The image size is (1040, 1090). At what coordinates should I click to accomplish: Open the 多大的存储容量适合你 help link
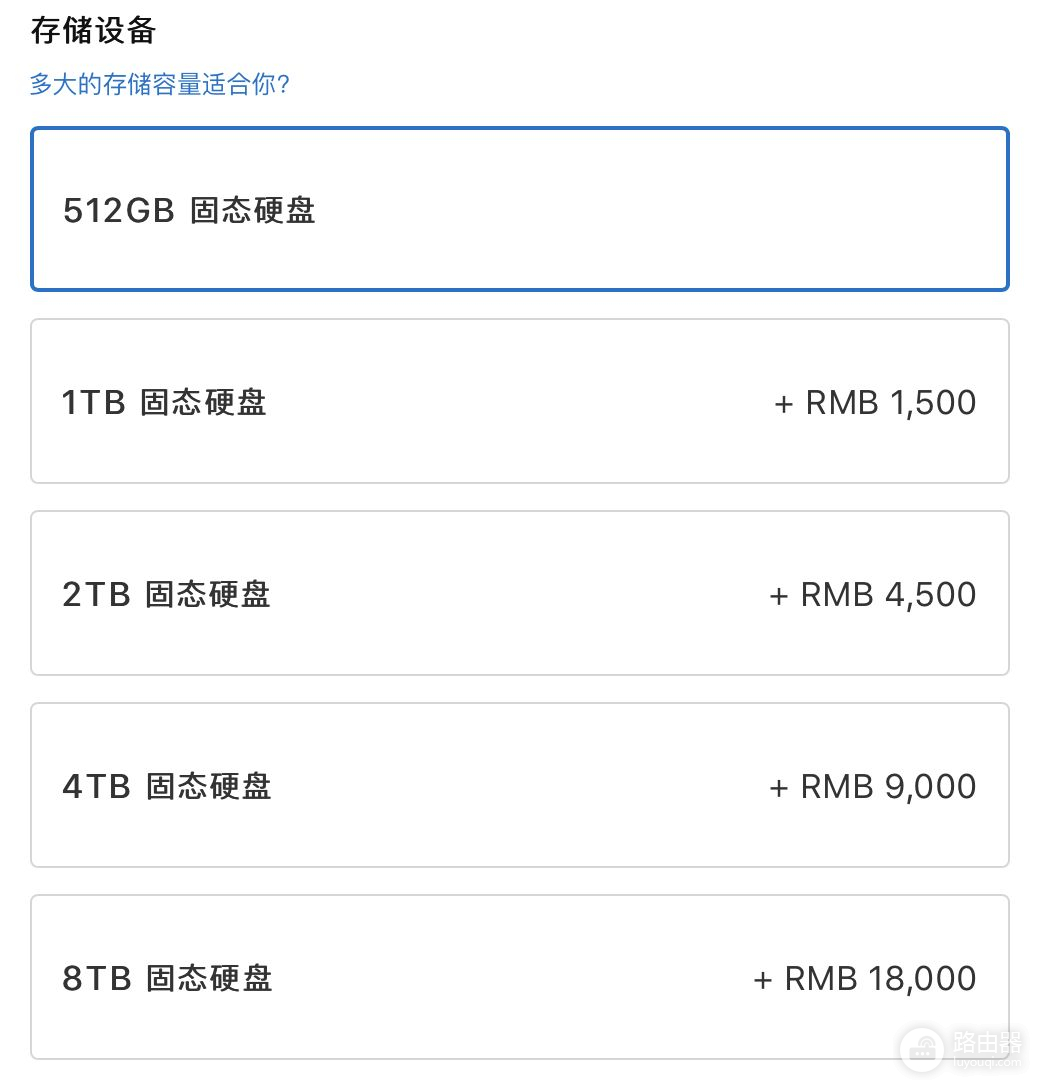point(159,84)
